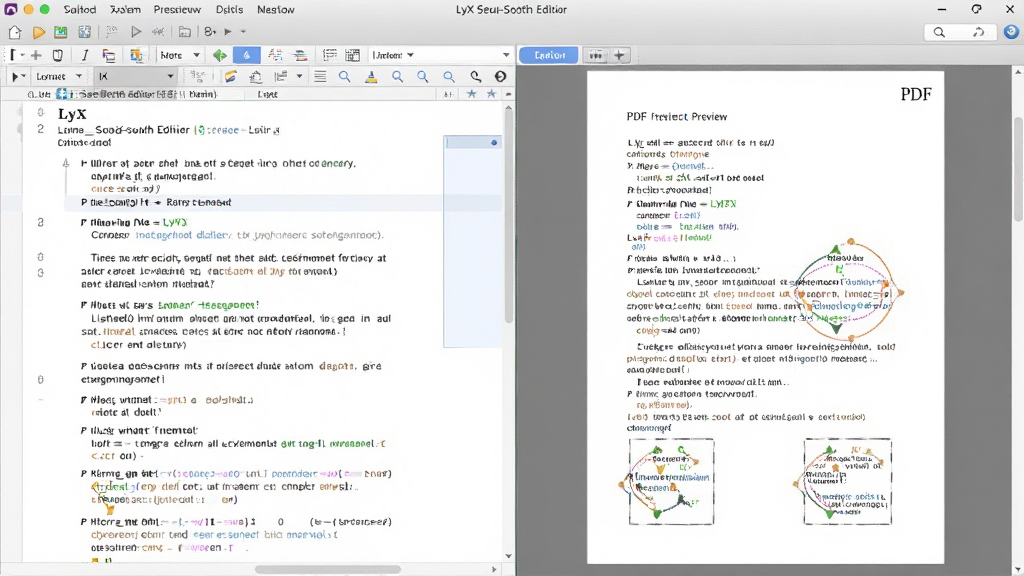Open the 'Prestiewr' menu
The height and width of the screenshot is (576, 1024).
click(177, 10)
